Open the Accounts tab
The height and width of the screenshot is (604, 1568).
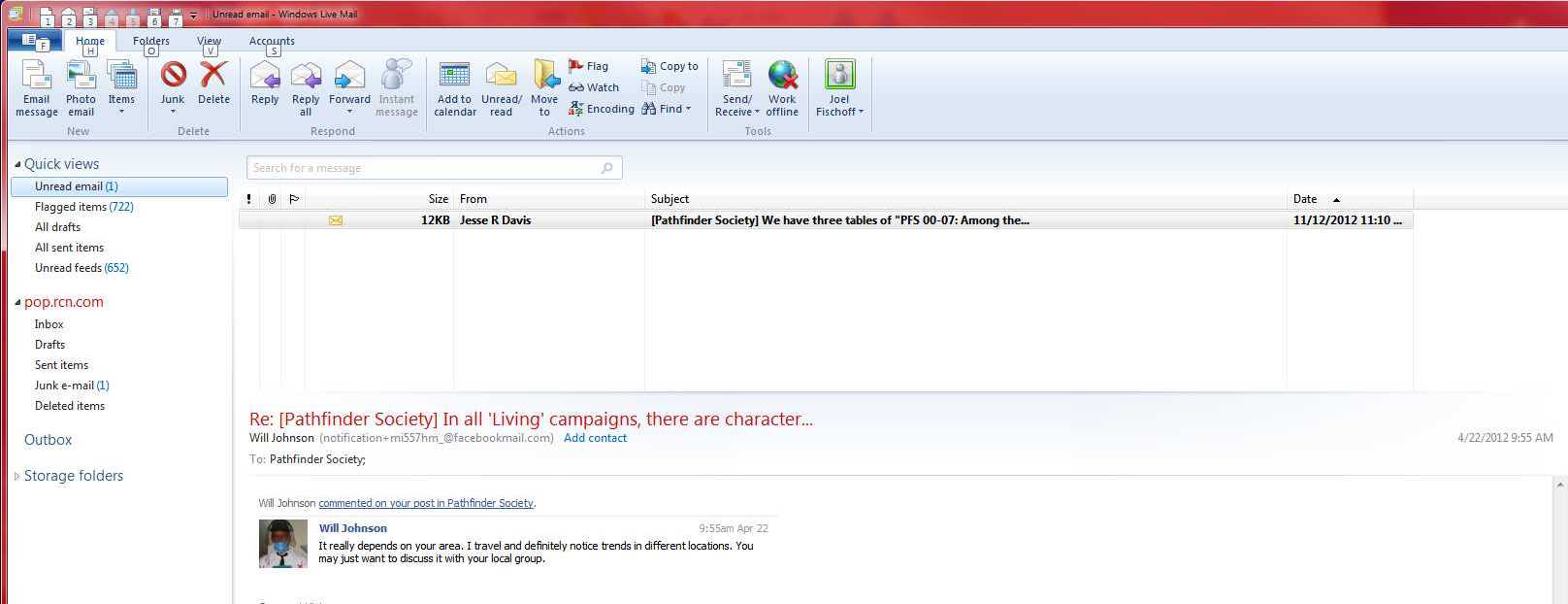point(272,41)
